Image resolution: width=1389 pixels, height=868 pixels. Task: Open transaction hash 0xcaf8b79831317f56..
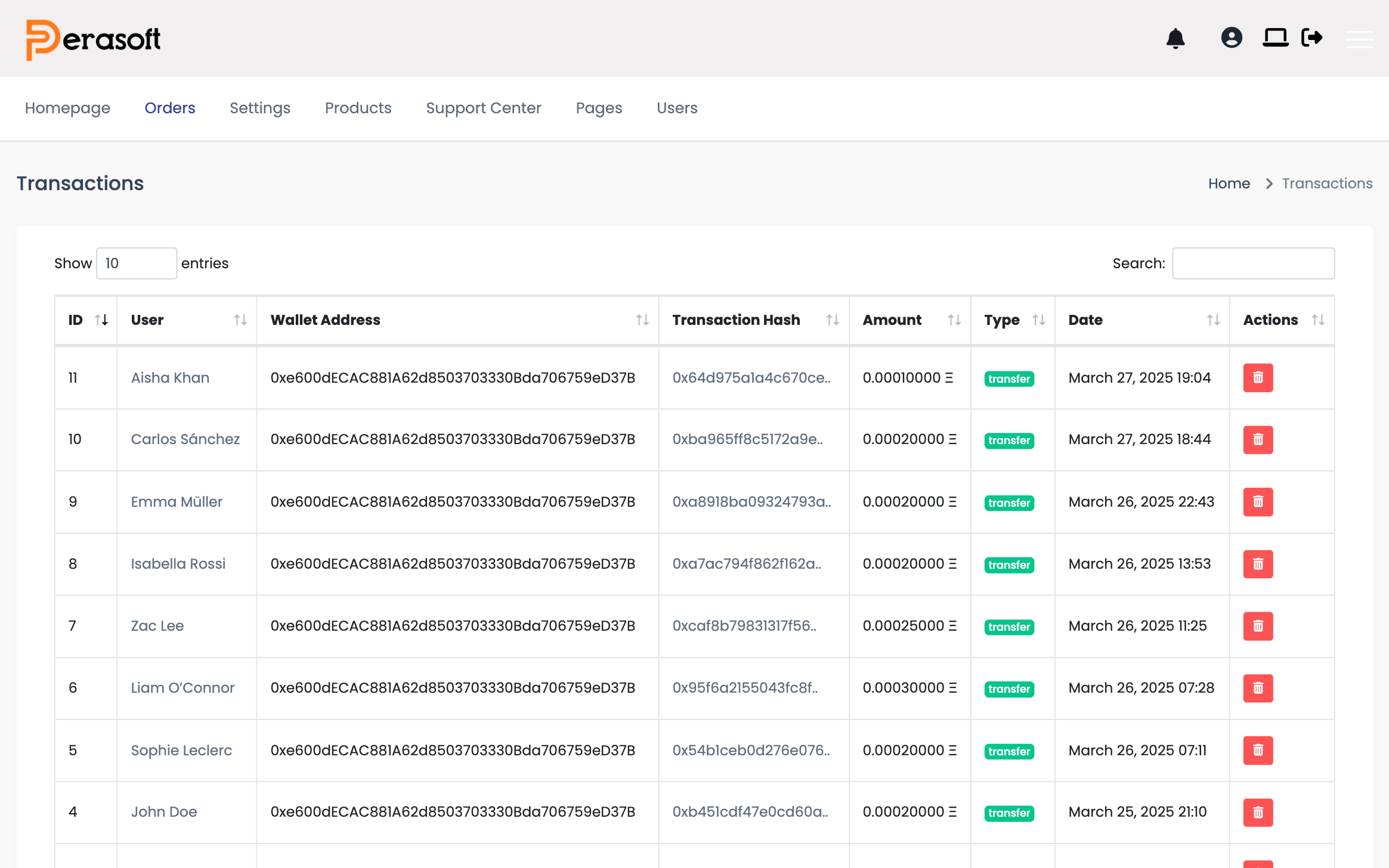744,626
